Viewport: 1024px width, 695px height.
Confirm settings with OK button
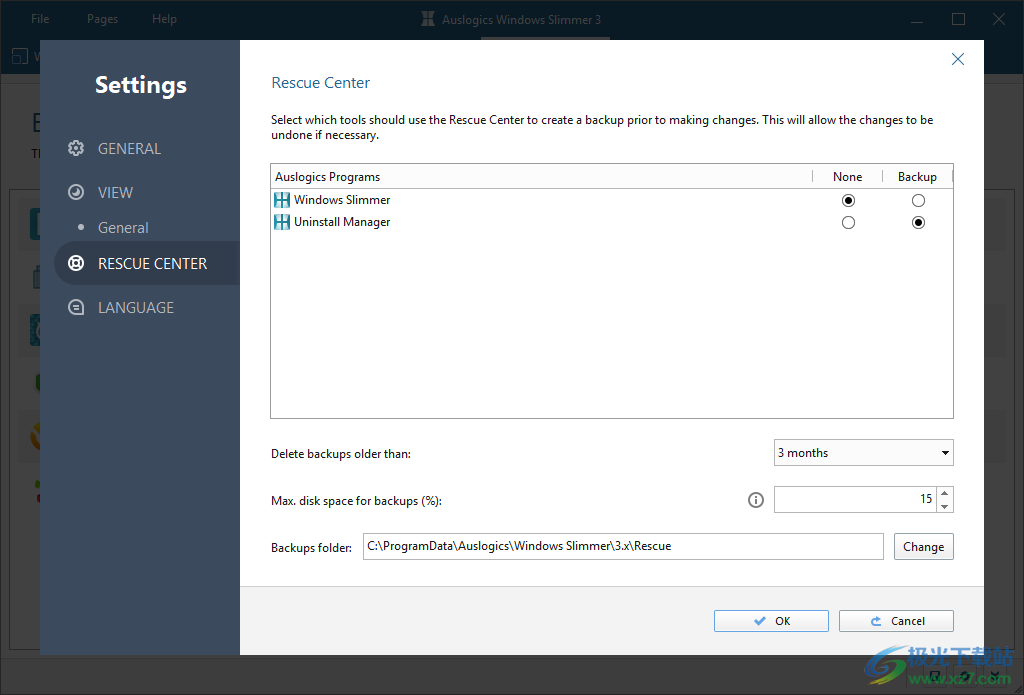(x=770, y=620)
